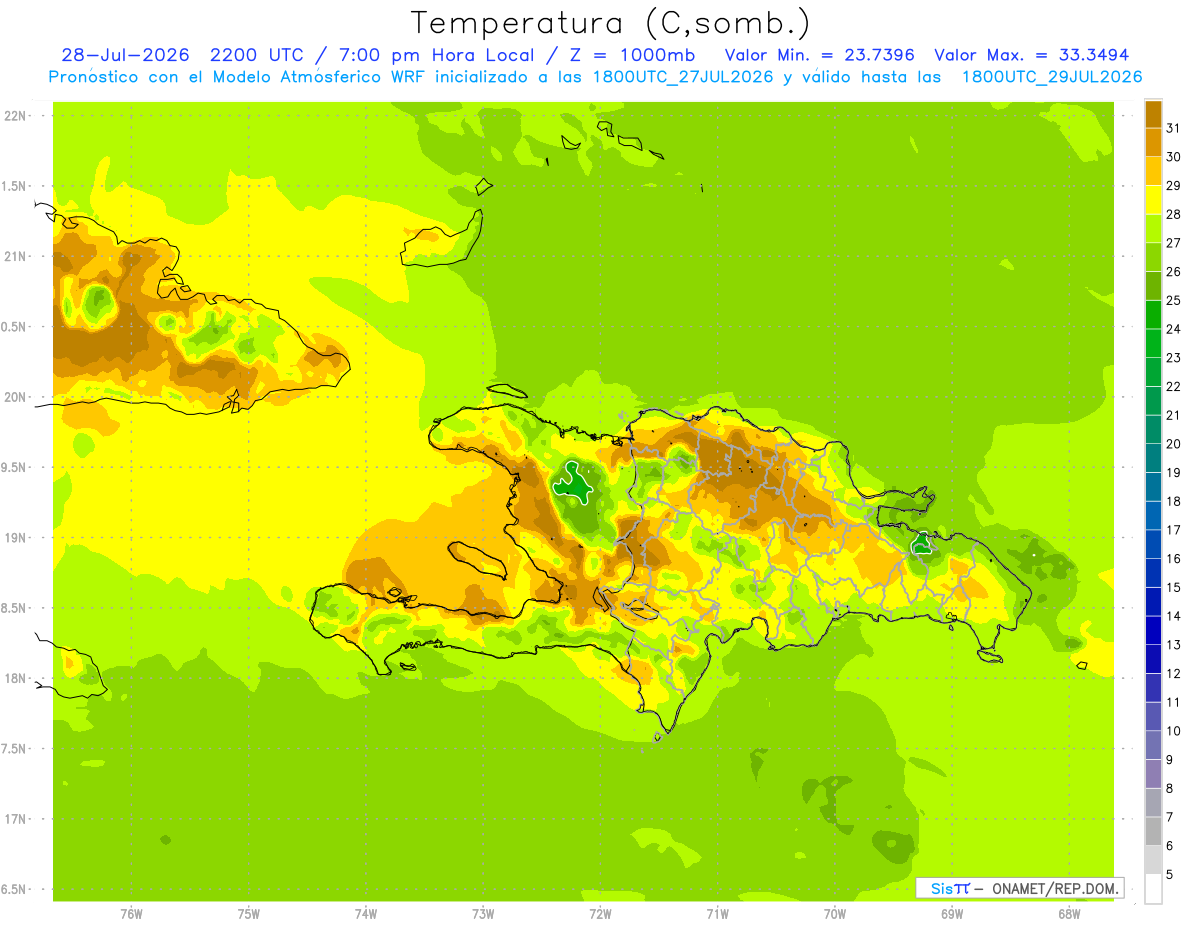Click the '73W' longitude label
Viewport: 1200px width, 927px height.
[x=483, y=914]
